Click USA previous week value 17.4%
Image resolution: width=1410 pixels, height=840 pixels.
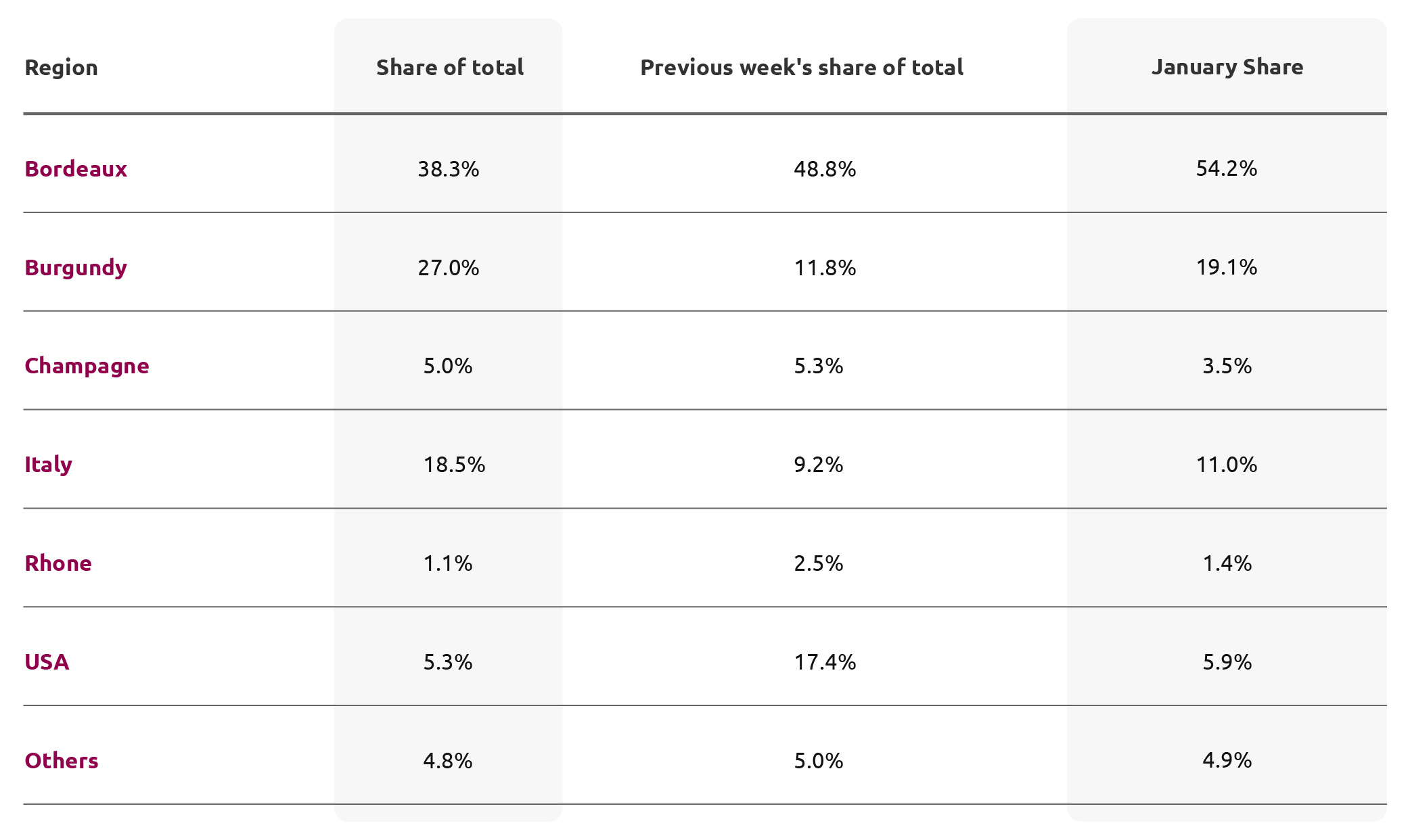(825, 662)
